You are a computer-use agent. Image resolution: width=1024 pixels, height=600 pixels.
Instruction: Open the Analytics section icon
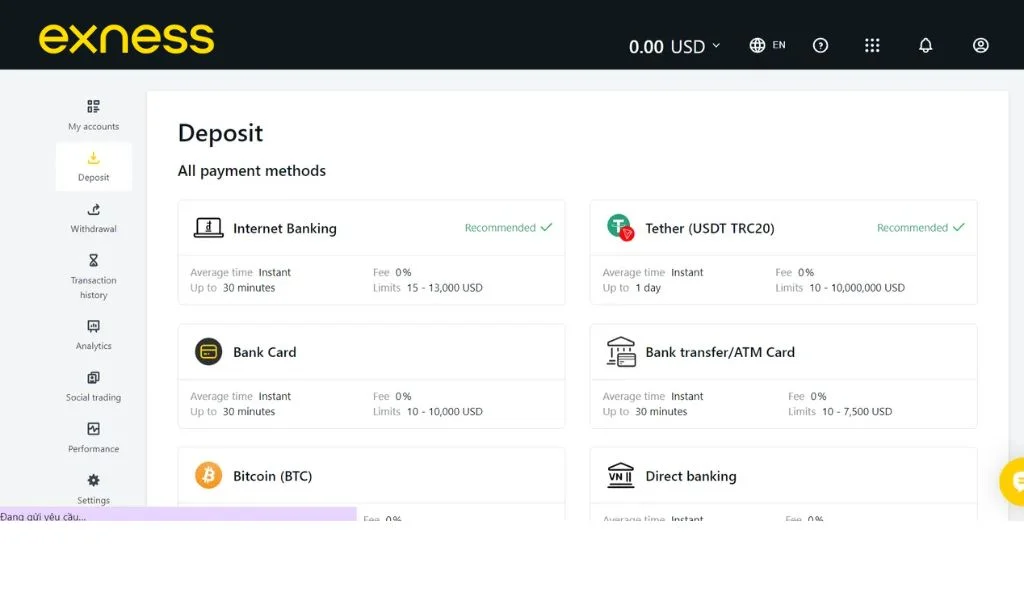click(93, 327)
